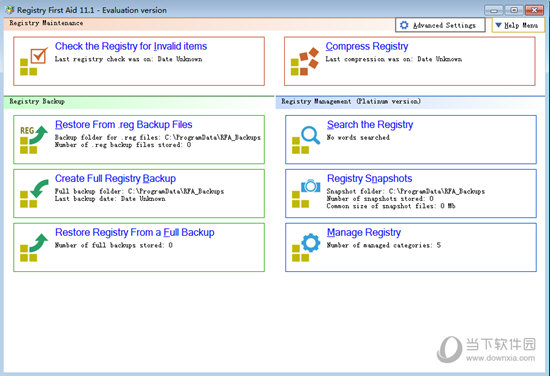
Task: Click the REG restore arrow icon
Action: (x=34, y=140)
